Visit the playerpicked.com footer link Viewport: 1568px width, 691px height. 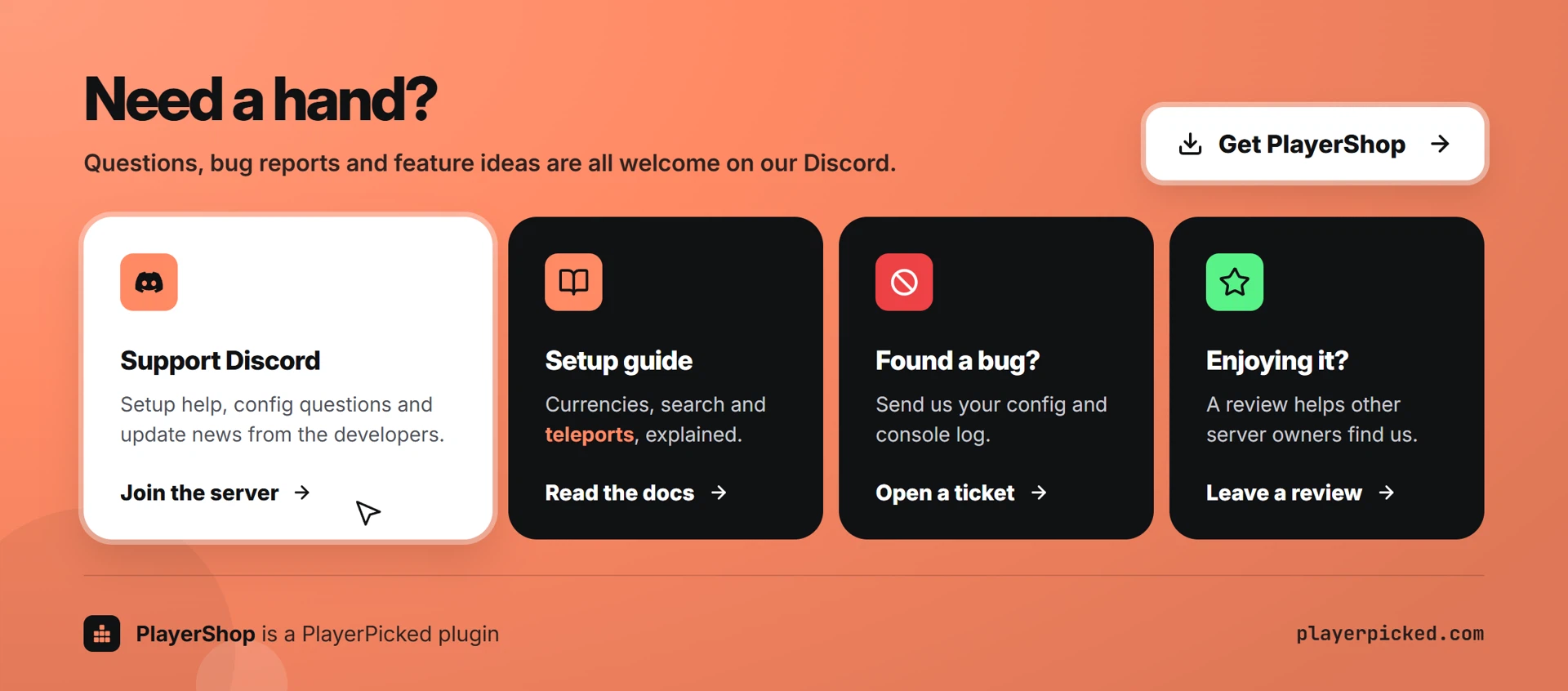coord(1390,634)
